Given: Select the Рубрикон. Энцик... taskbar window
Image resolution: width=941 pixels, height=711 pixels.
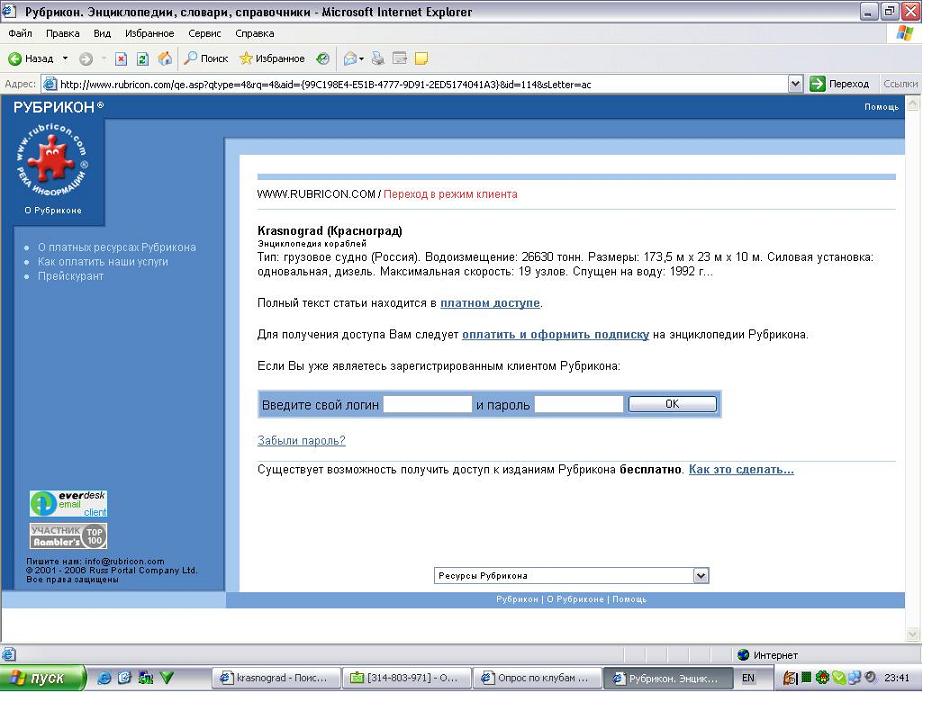Looking at the screenshot, I should (x=667, y=678).
